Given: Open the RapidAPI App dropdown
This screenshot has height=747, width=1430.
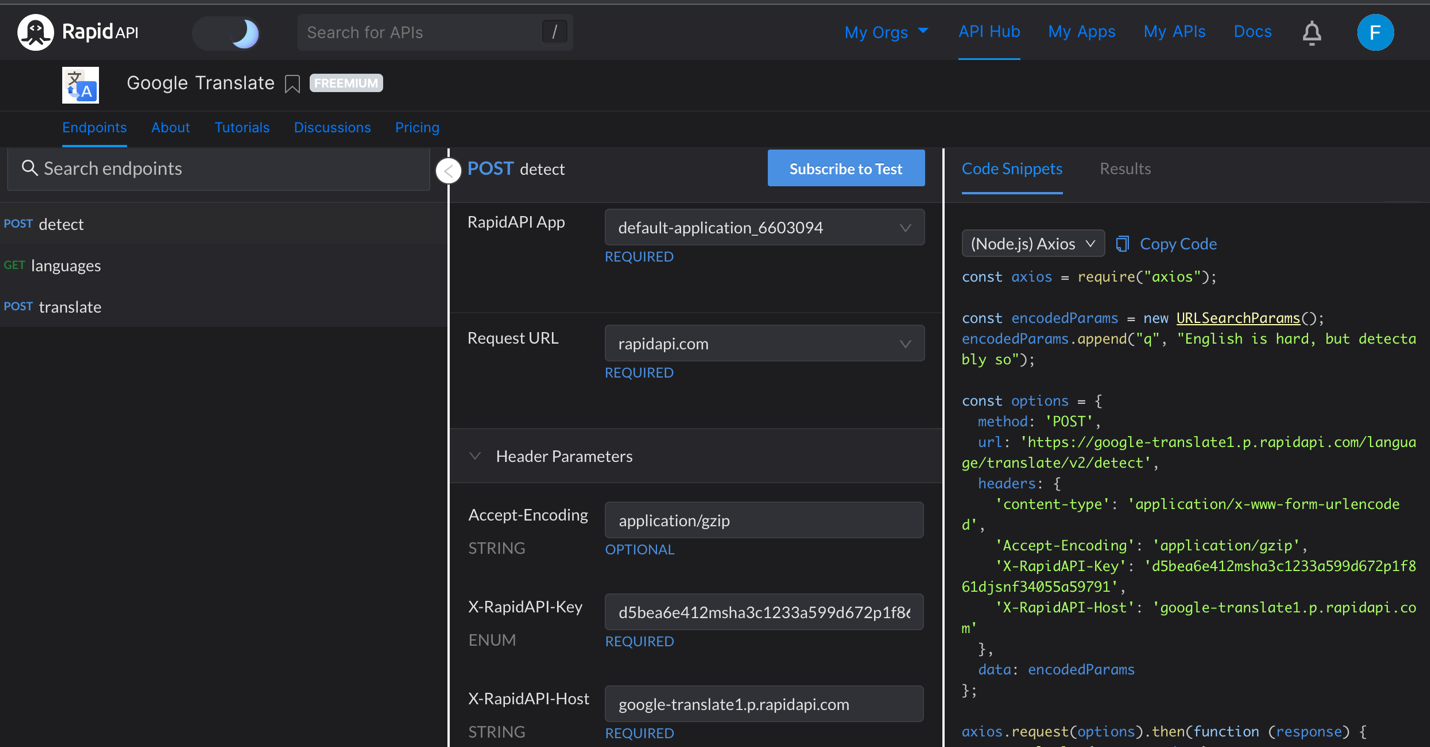Looking at the screenshot, I should (x=764, y=227).
